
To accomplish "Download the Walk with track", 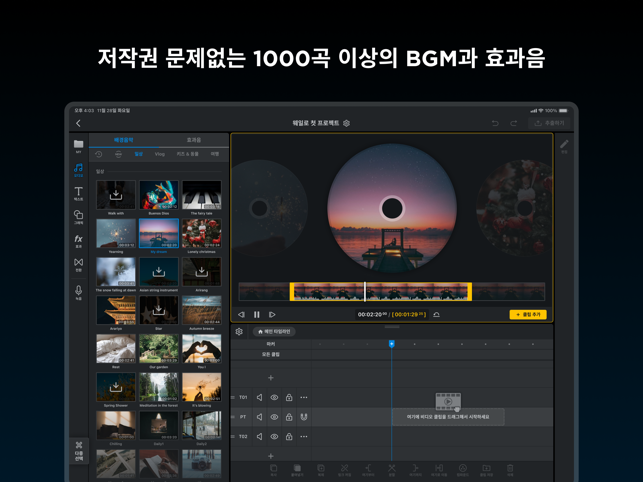I will pos(116,195).
